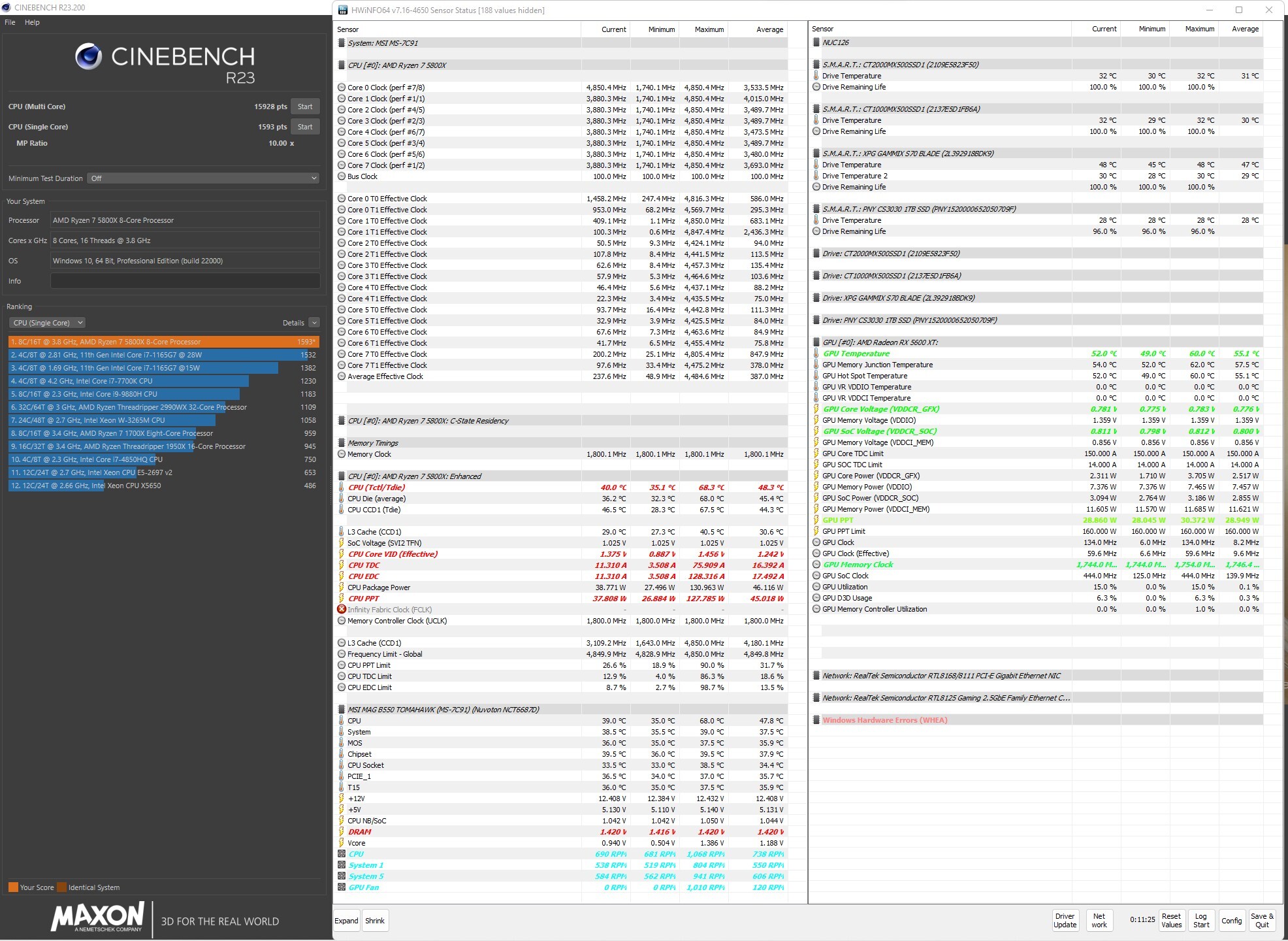
Task: Click into the Info text field
Action: pos(185,281)
